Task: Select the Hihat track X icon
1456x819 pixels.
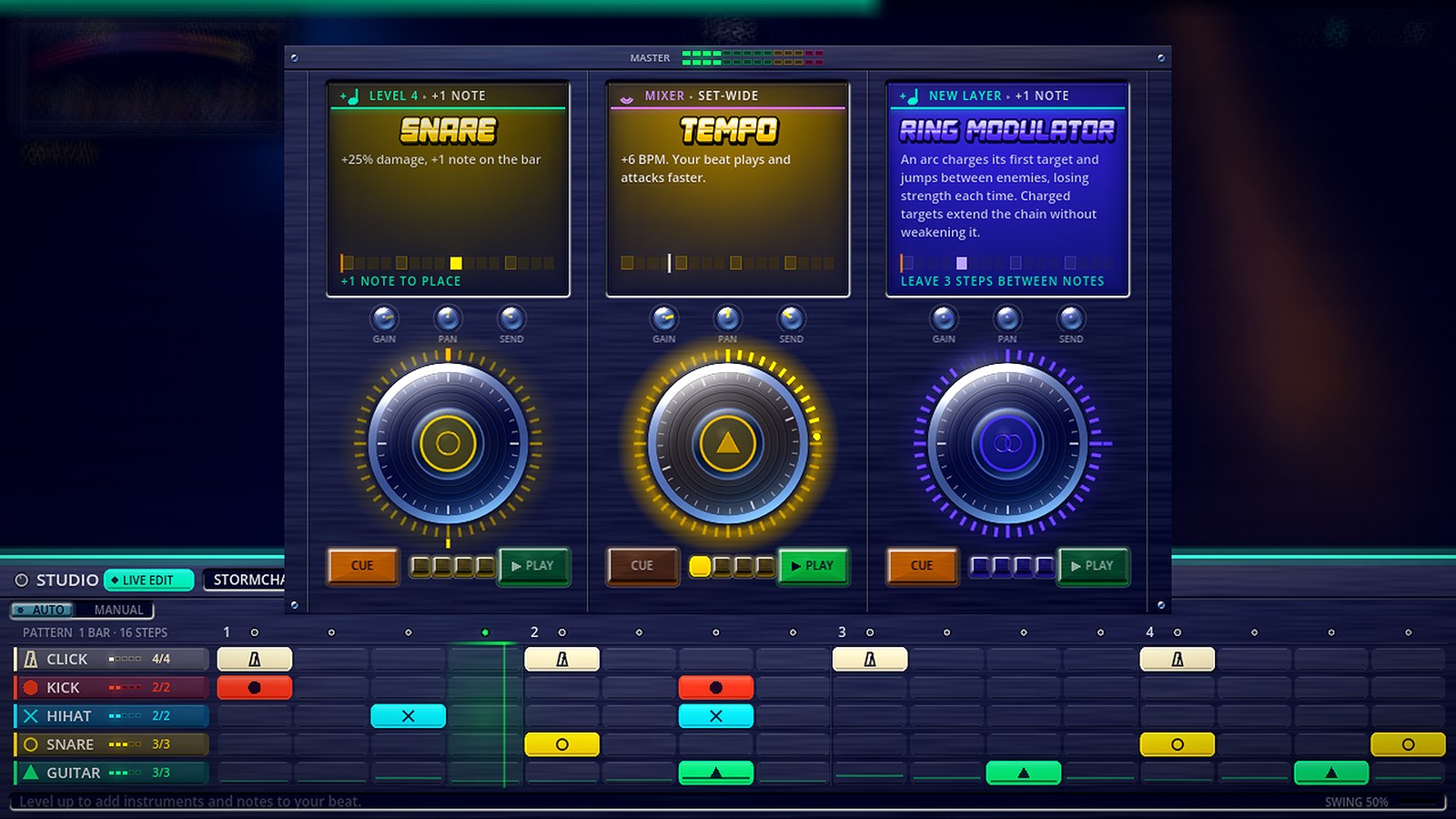Action: click(x=31, y=715)
